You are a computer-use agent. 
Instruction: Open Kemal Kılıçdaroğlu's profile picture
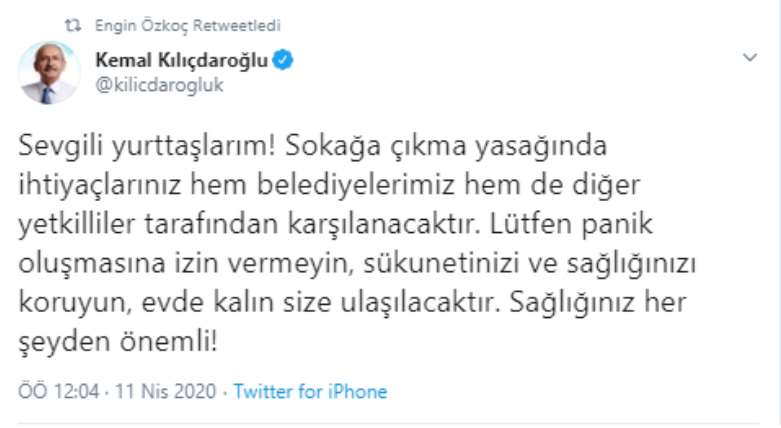coord(48,73)
